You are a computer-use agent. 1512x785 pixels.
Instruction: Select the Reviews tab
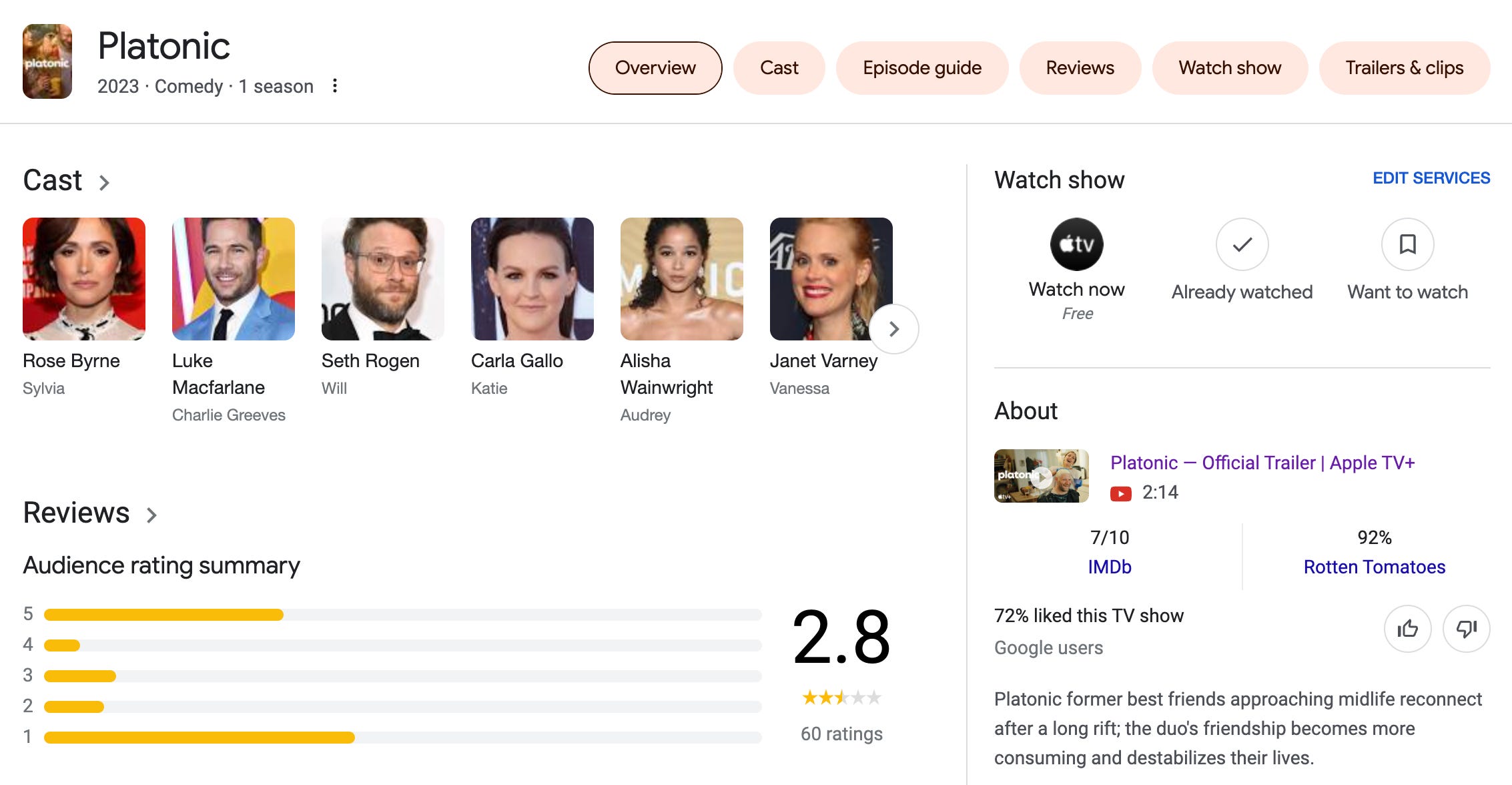[1080, 68]
